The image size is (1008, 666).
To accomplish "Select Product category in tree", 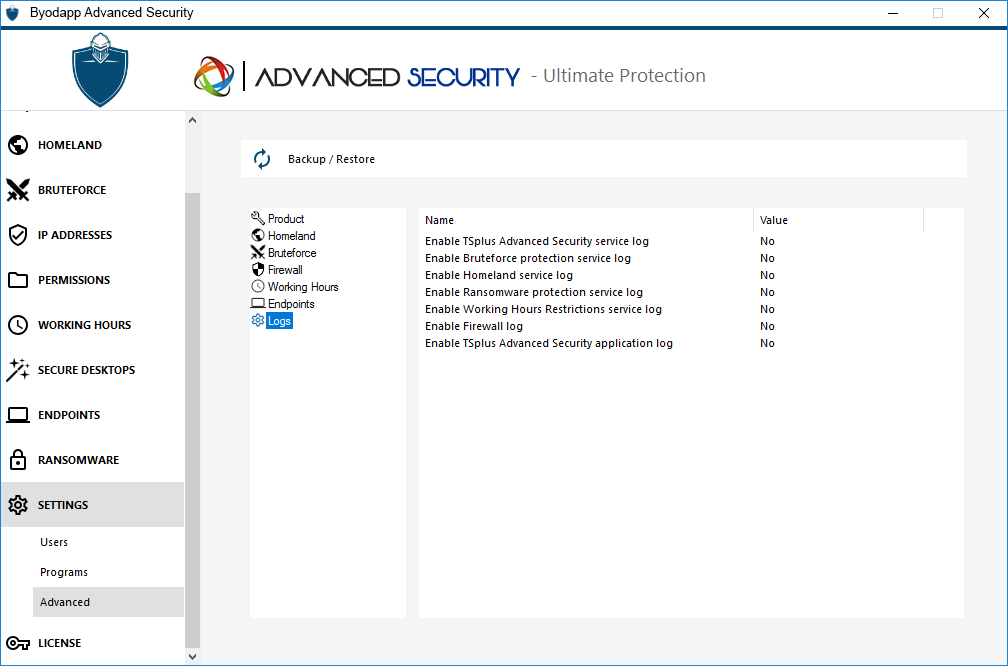I will point(286,219).
